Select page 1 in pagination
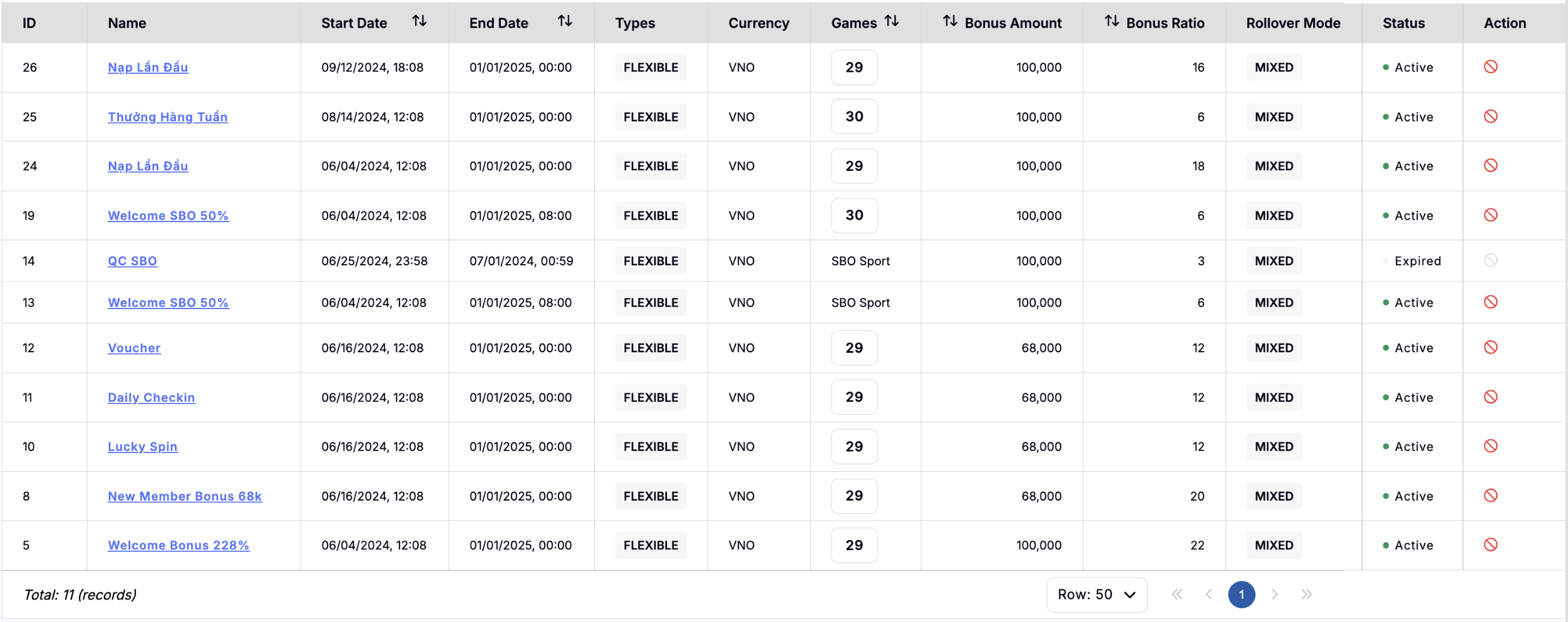 coord(1241,594)
